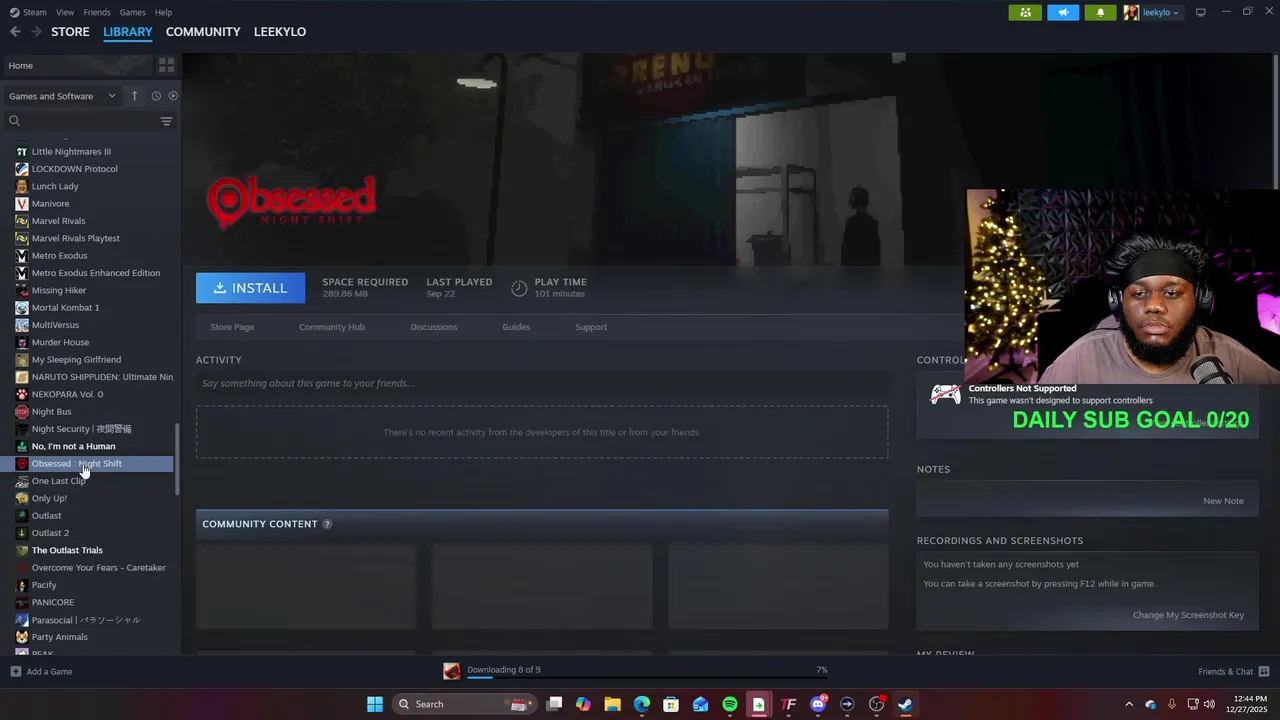Open Spotify from the taskbar
This screenshot has height=720, width=1280.
coord(730,704)
